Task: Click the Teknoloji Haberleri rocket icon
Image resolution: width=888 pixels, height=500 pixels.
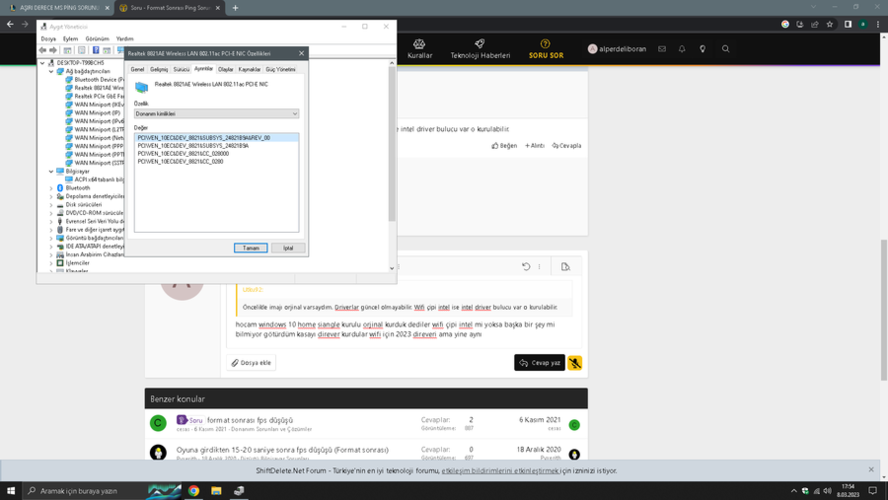Action: point(480,44)
